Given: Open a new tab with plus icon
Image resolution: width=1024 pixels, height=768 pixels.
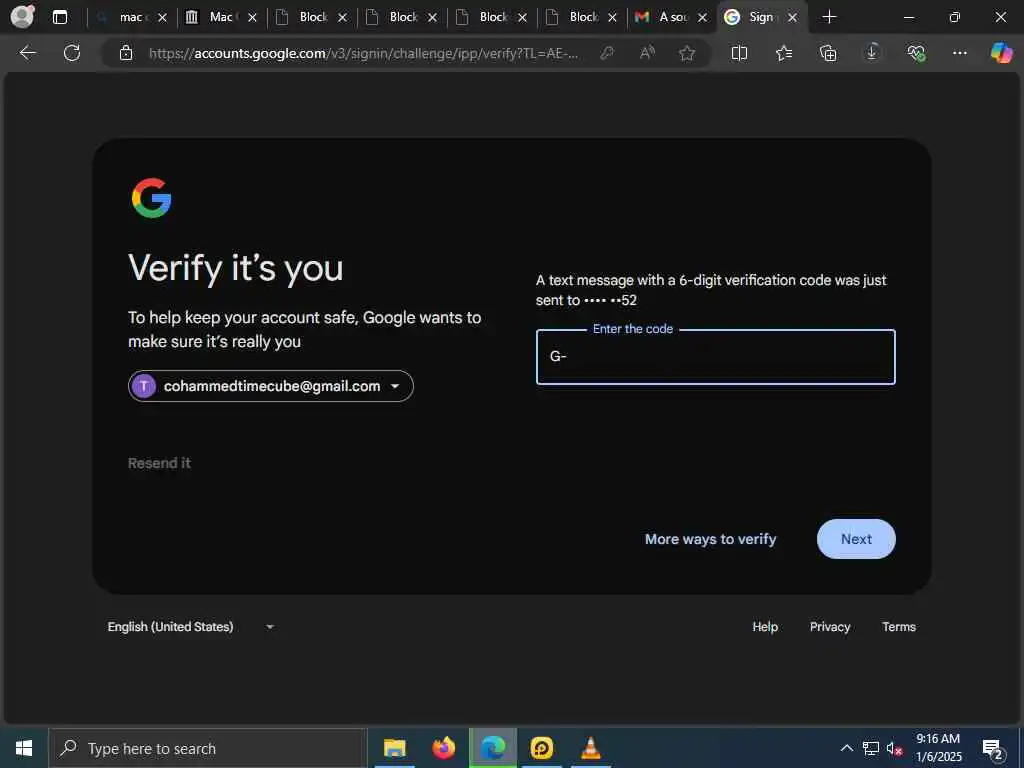Looking at the screenshot, I should 829,17.
